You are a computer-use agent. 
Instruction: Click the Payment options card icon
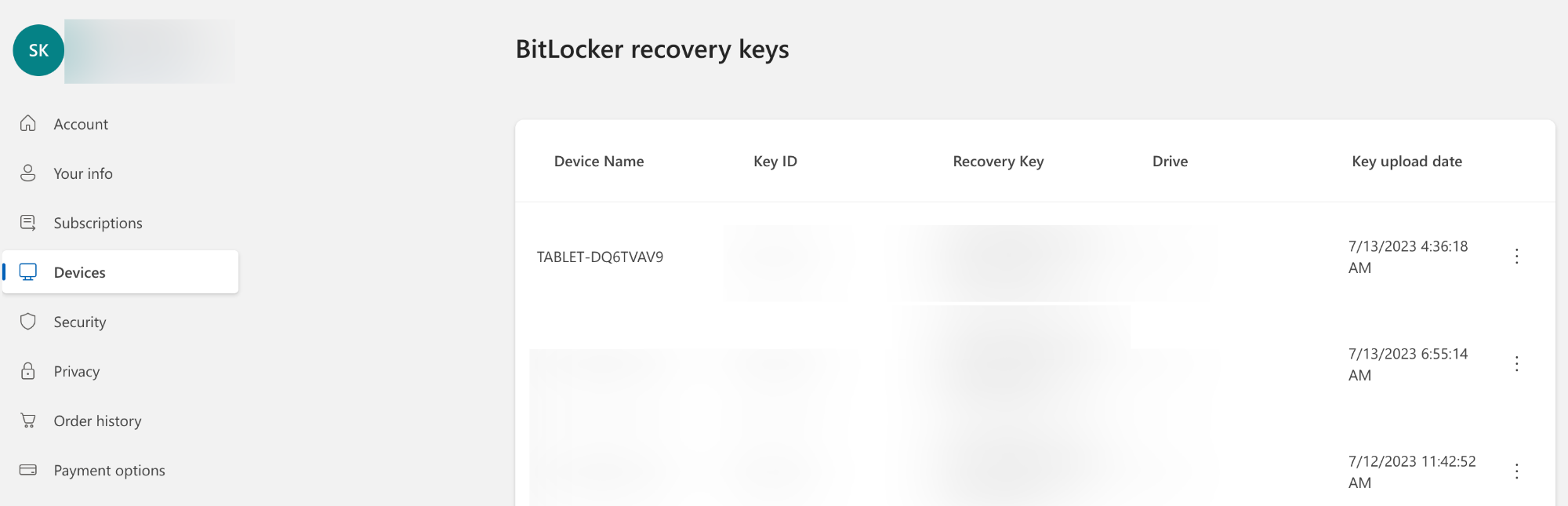28,470
